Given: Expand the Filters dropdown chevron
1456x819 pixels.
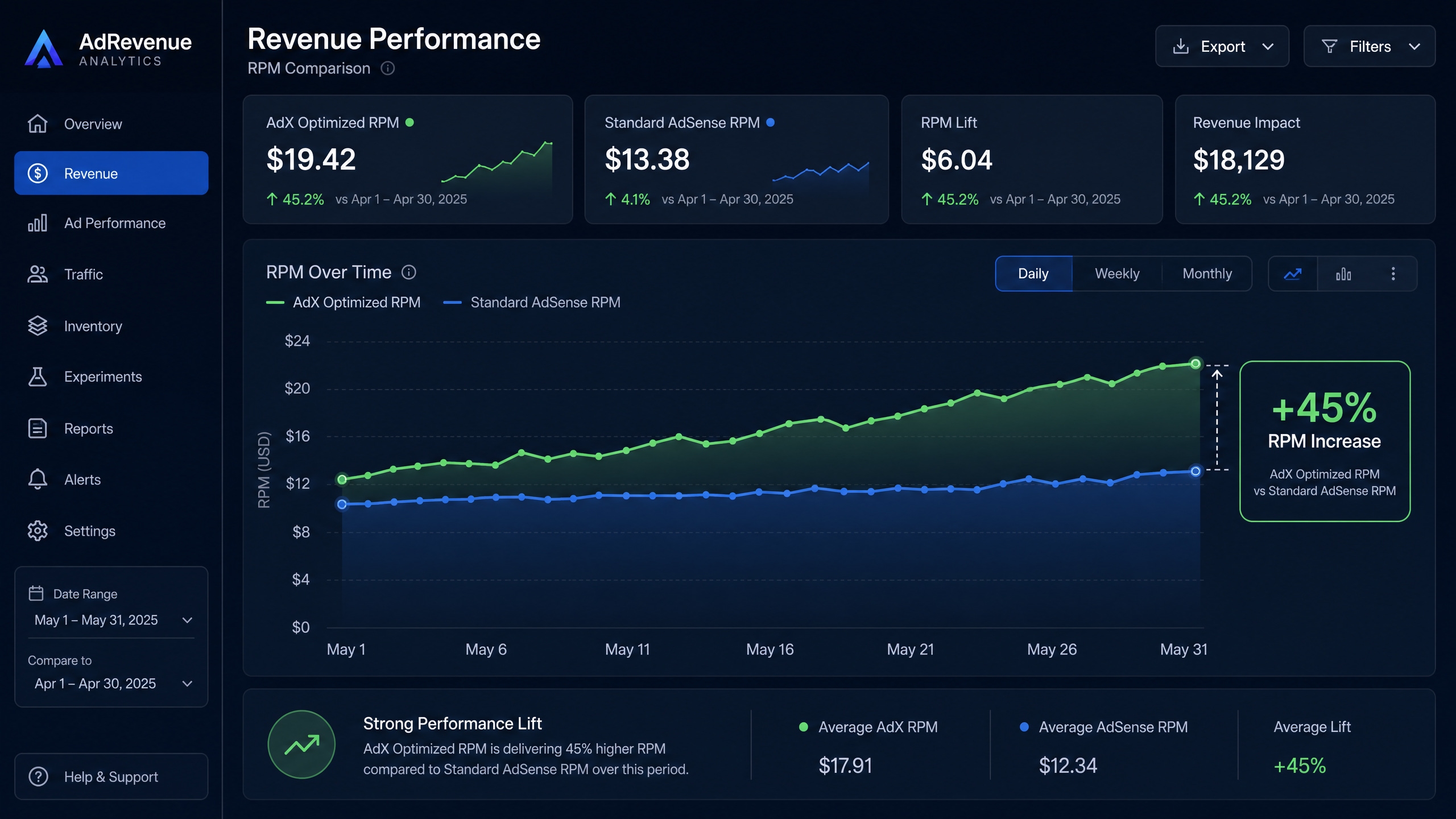Looking at the screenshot, I should tap(1414, 47).
